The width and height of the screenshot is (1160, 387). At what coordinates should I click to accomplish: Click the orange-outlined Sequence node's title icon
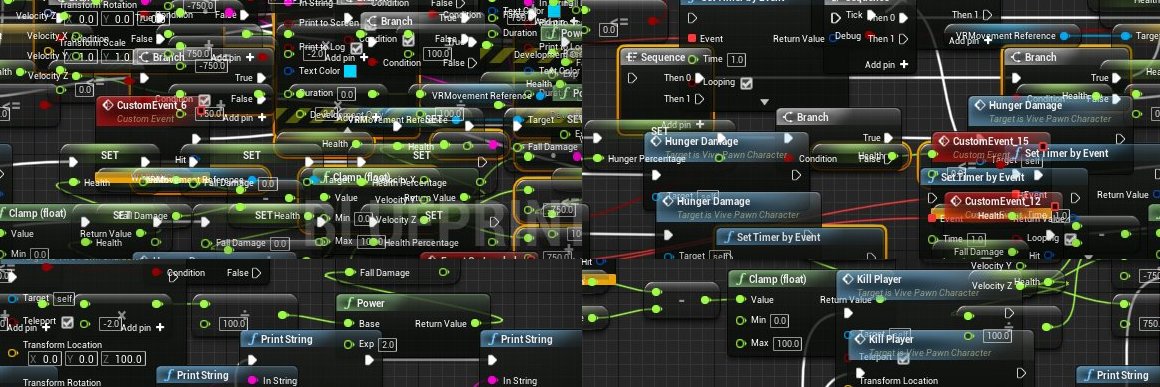coord(631,57)
